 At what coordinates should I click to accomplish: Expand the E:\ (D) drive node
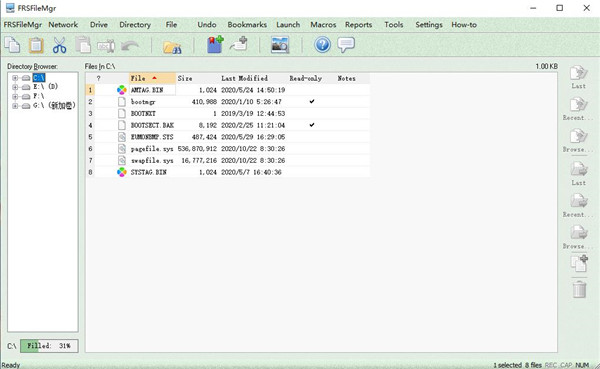tap(15, 87)
